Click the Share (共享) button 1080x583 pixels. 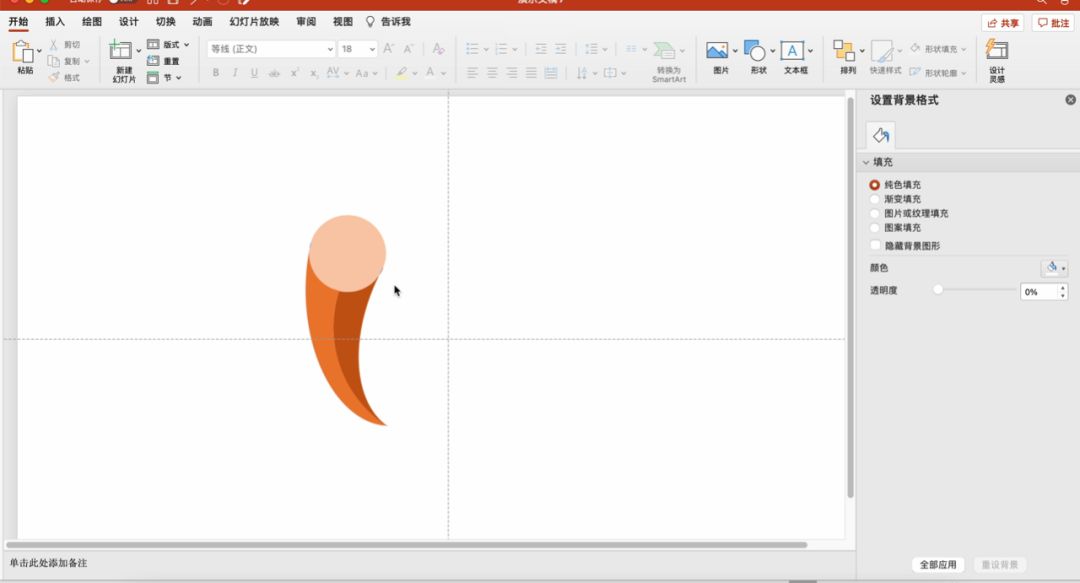click(1003, 23)
